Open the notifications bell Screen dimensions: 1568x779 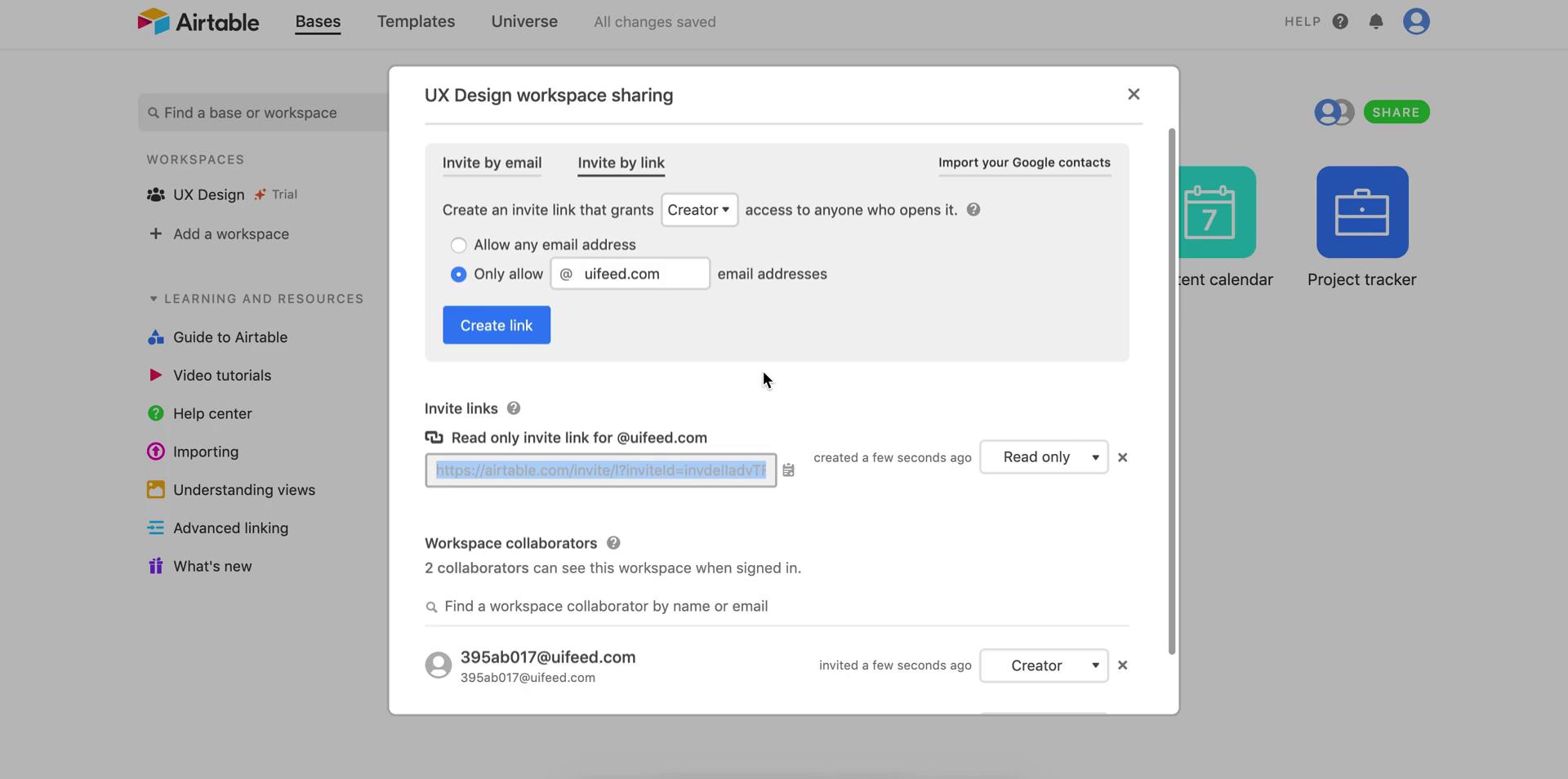[1376, 21]
